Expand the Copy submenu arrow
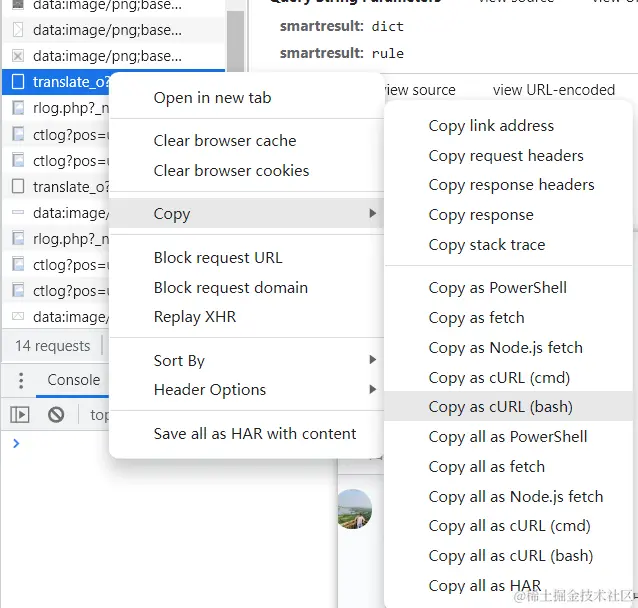This screenshot has height=608, width=638. [x=372, y=213]
